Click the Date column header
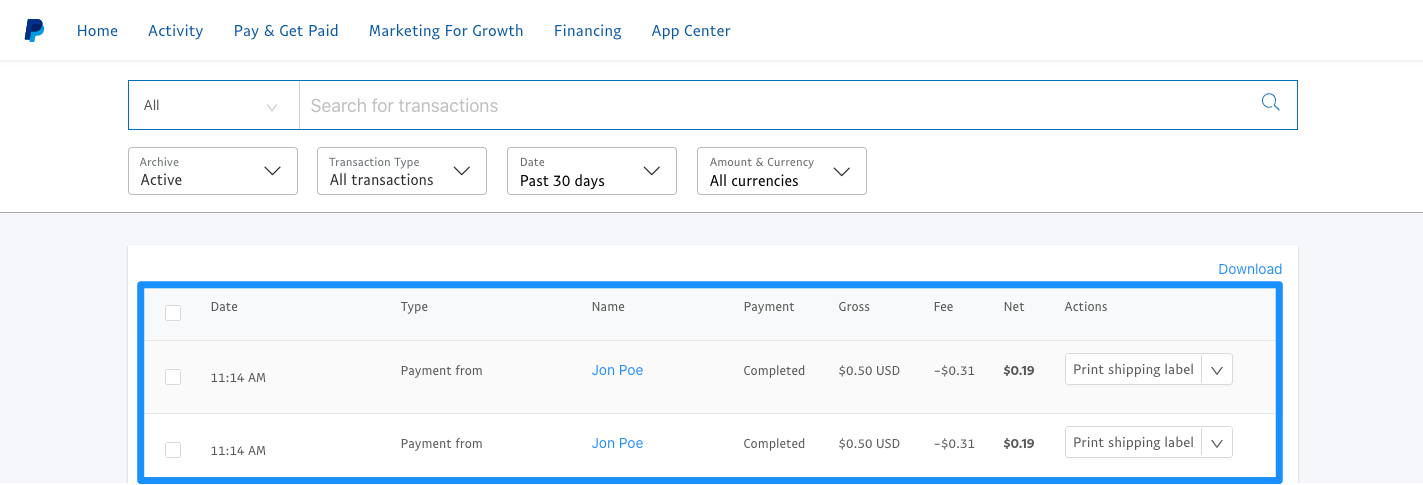The width and height of the screenshot is (1423, 485). click(224, 307)
